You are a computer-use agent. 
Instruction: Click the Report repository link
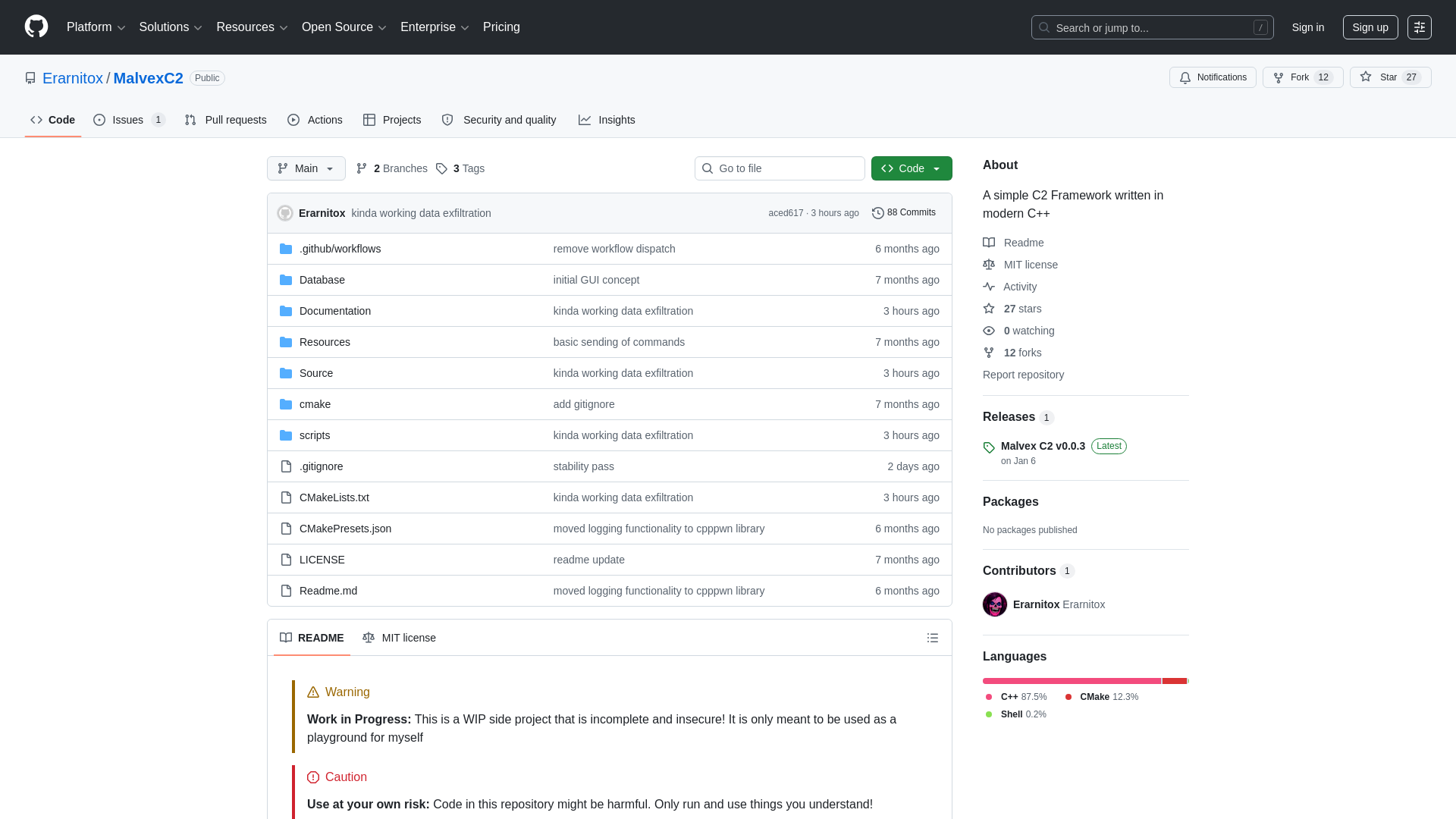pos(1023,375)
